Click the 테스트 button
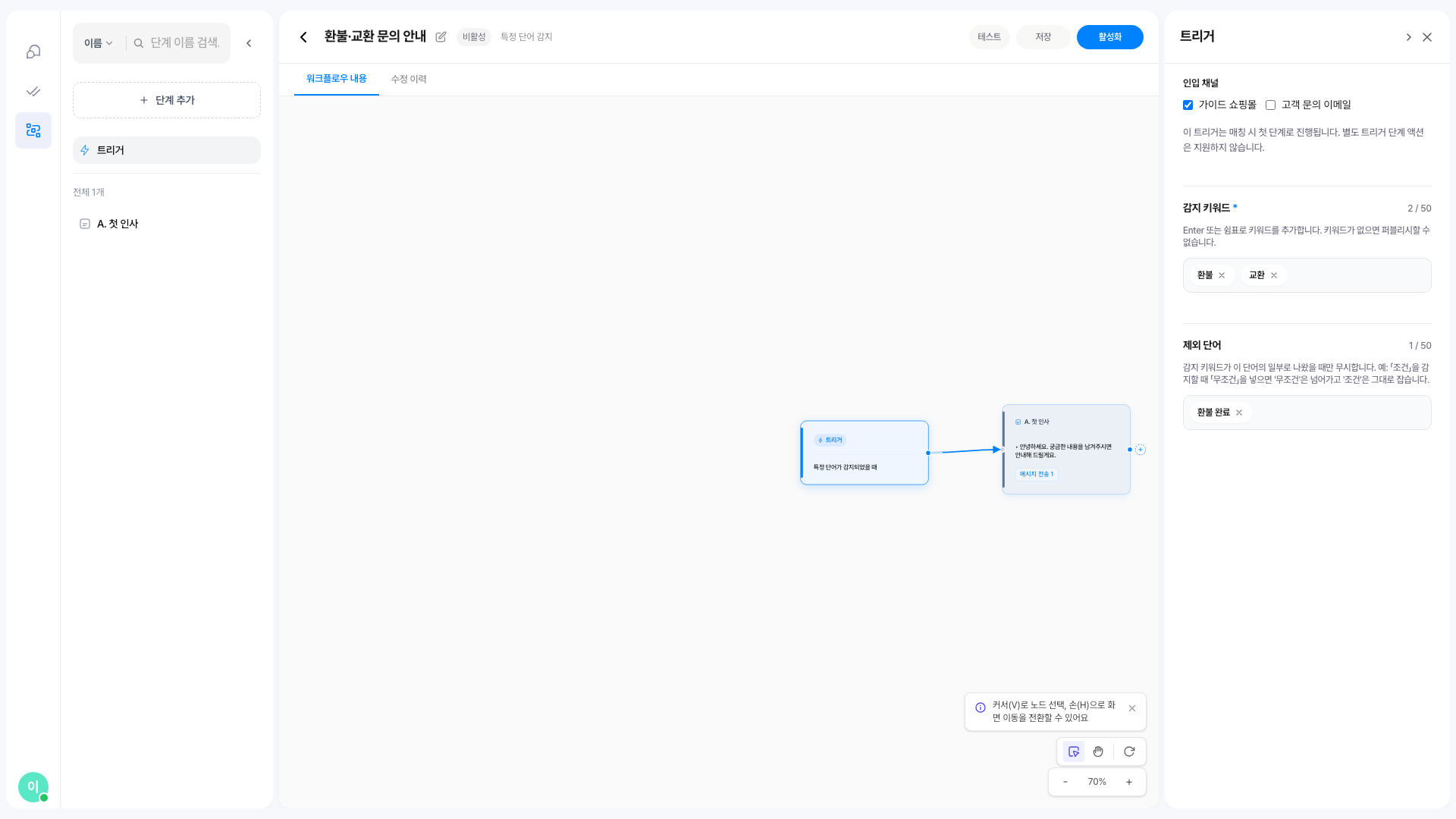Viewport: 1456px width, 819px height. (x=989, y=37)
